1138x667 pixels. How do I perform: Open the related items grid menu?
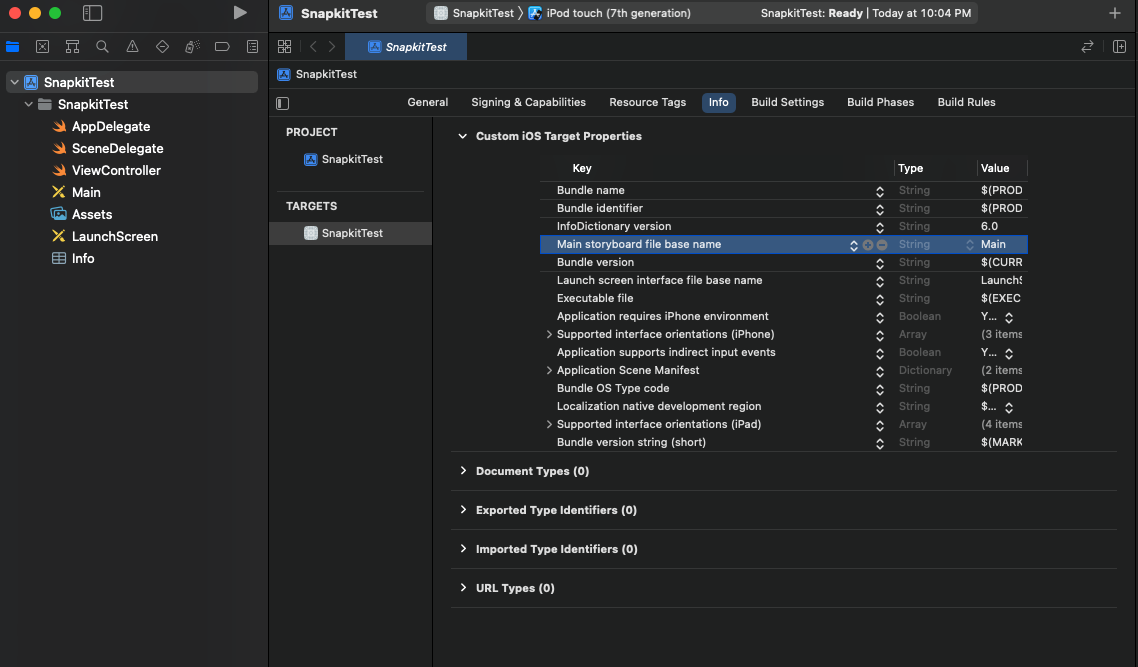click(284, 46)
